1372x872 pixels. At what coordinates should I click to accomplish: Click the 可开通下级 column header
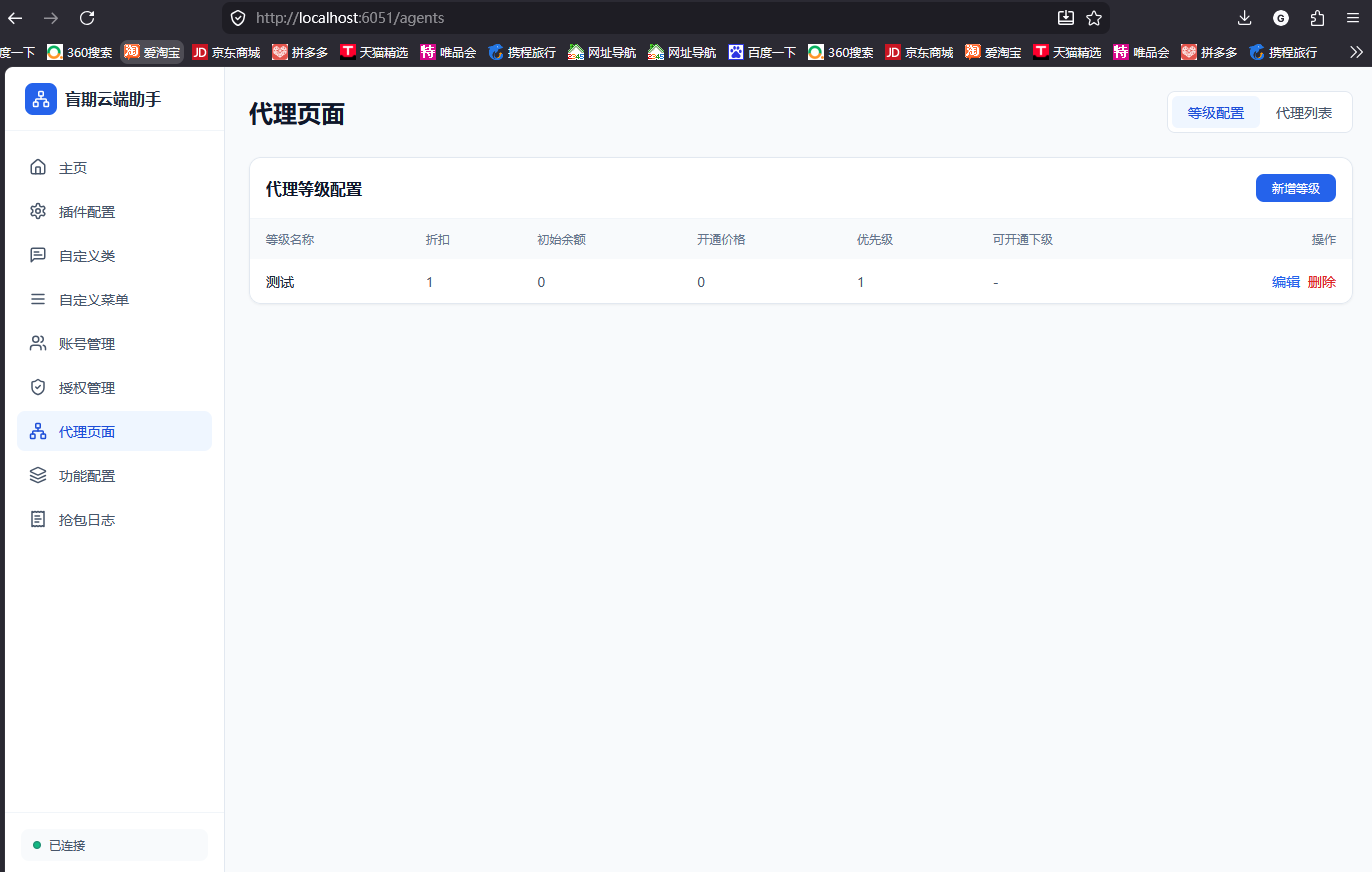coord(1023,240)
